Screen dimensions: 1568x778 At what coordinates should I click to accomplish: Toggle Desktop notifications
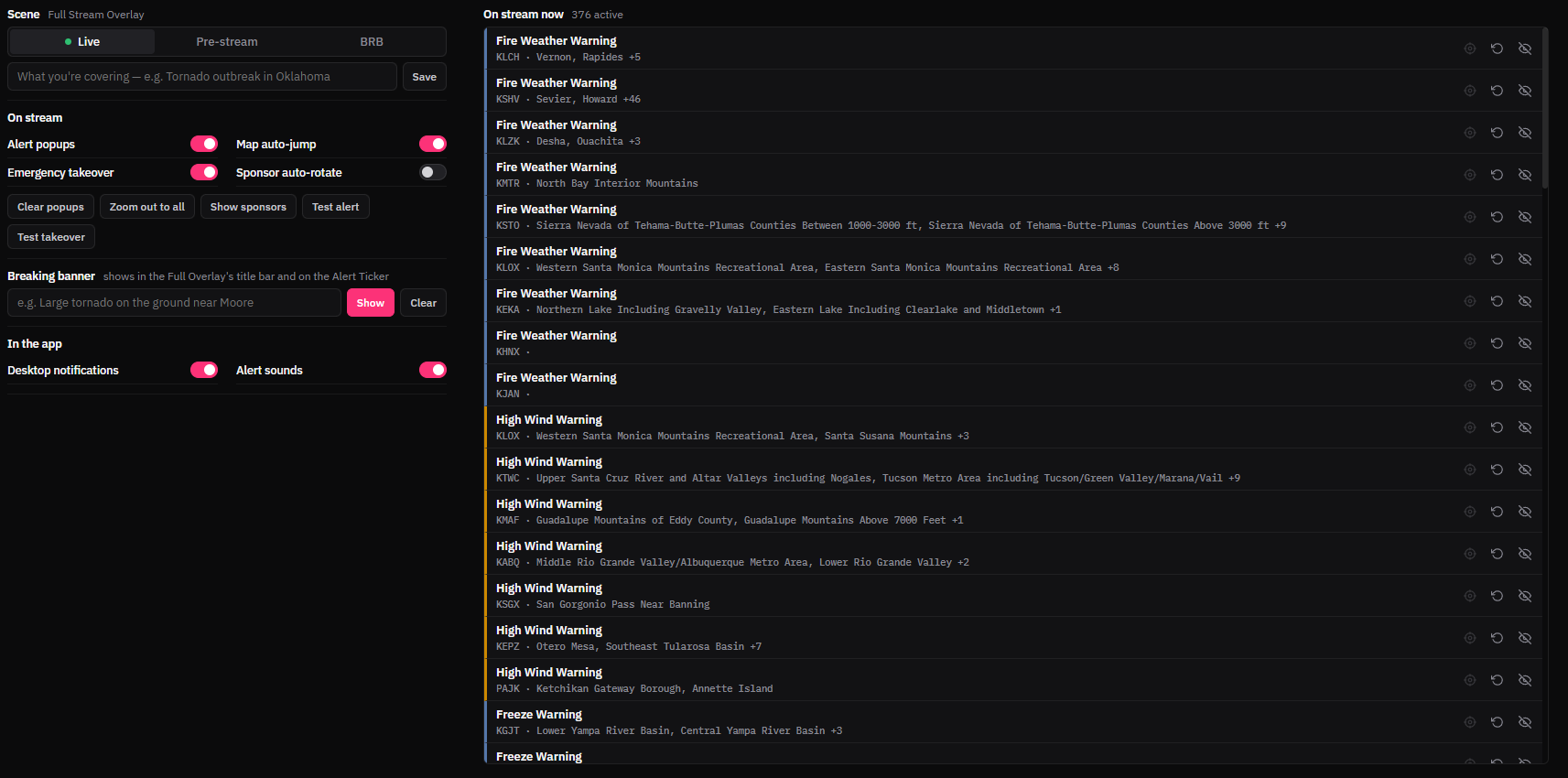pos(204,370)
